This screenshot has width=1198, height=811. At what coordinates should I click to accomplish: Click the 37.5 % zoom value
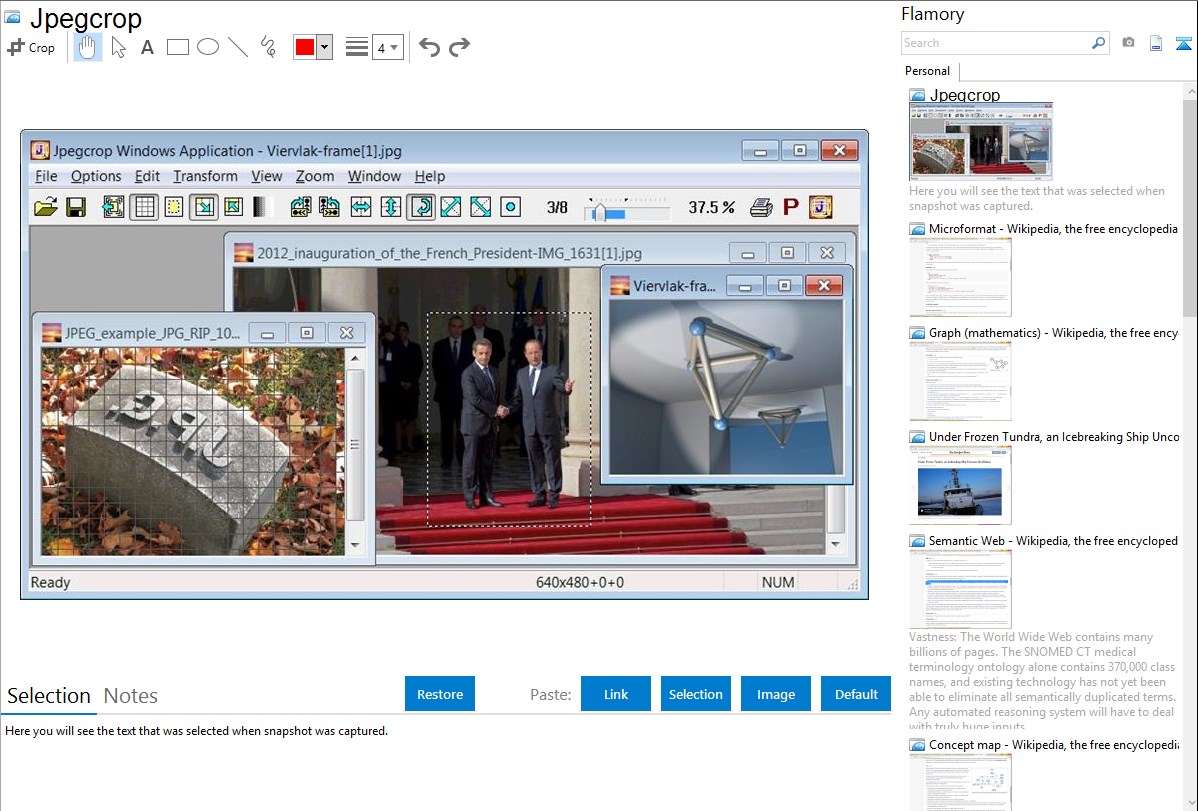pyautogui.click(x=711, y=207)
